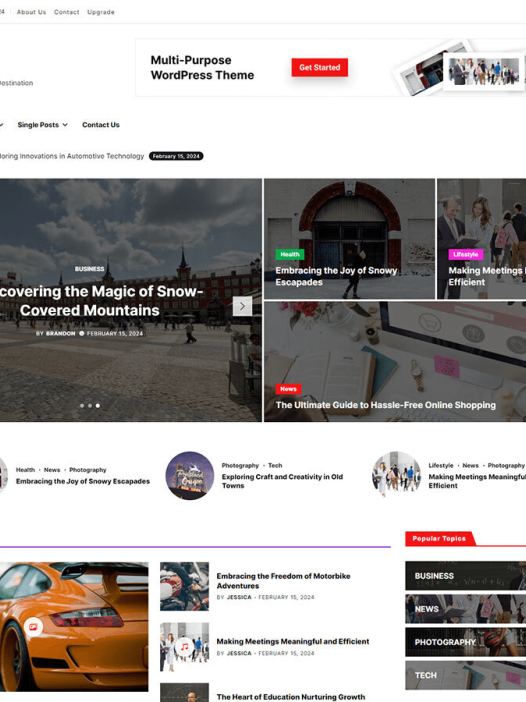Click the BUSINESS label on main slide
This screenshot has width=526, height=702.
click(x=90, y=269)
